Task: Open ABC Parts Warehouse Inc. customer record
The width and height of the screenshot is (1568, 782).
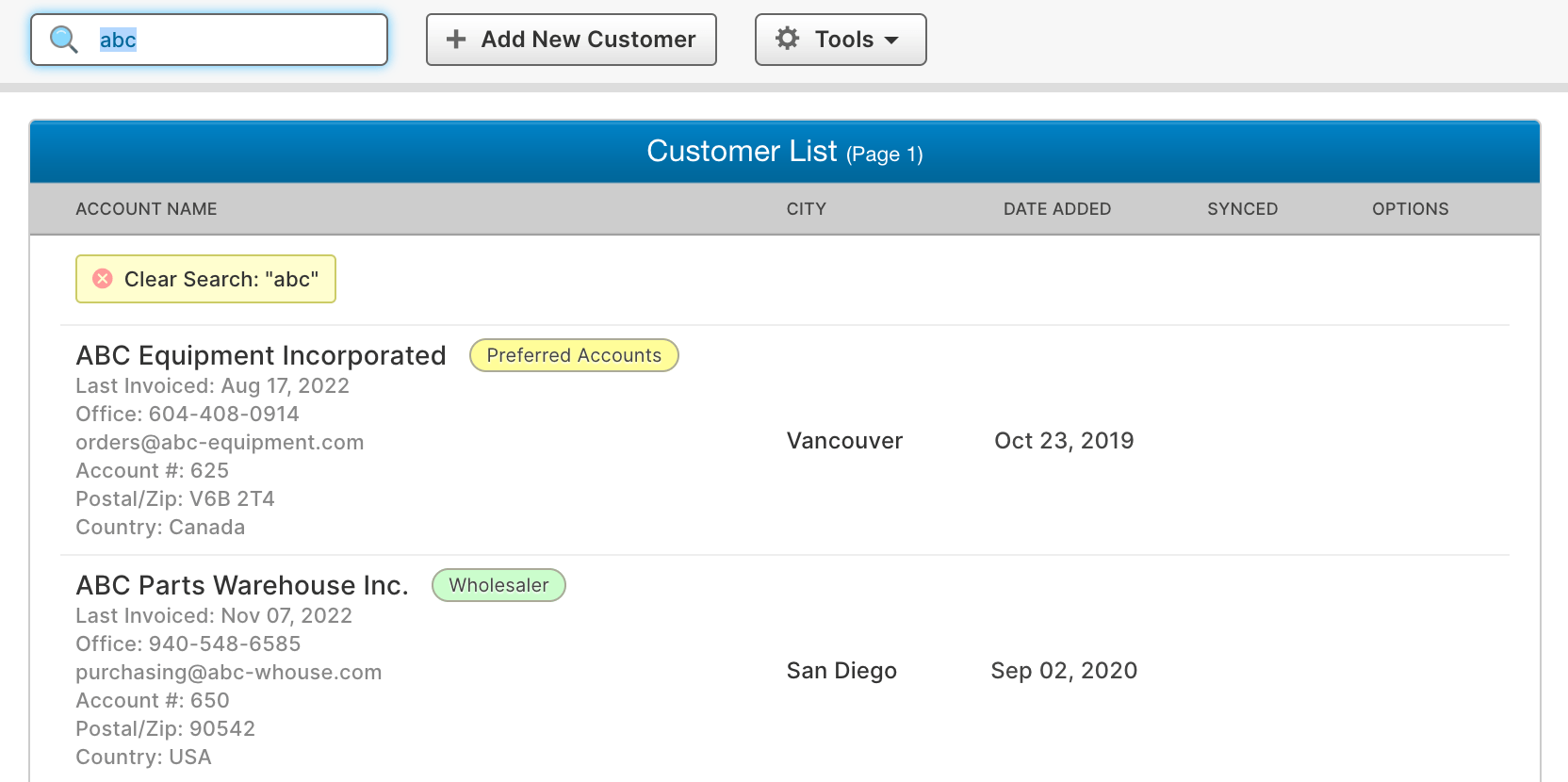Action: (242, 585)
